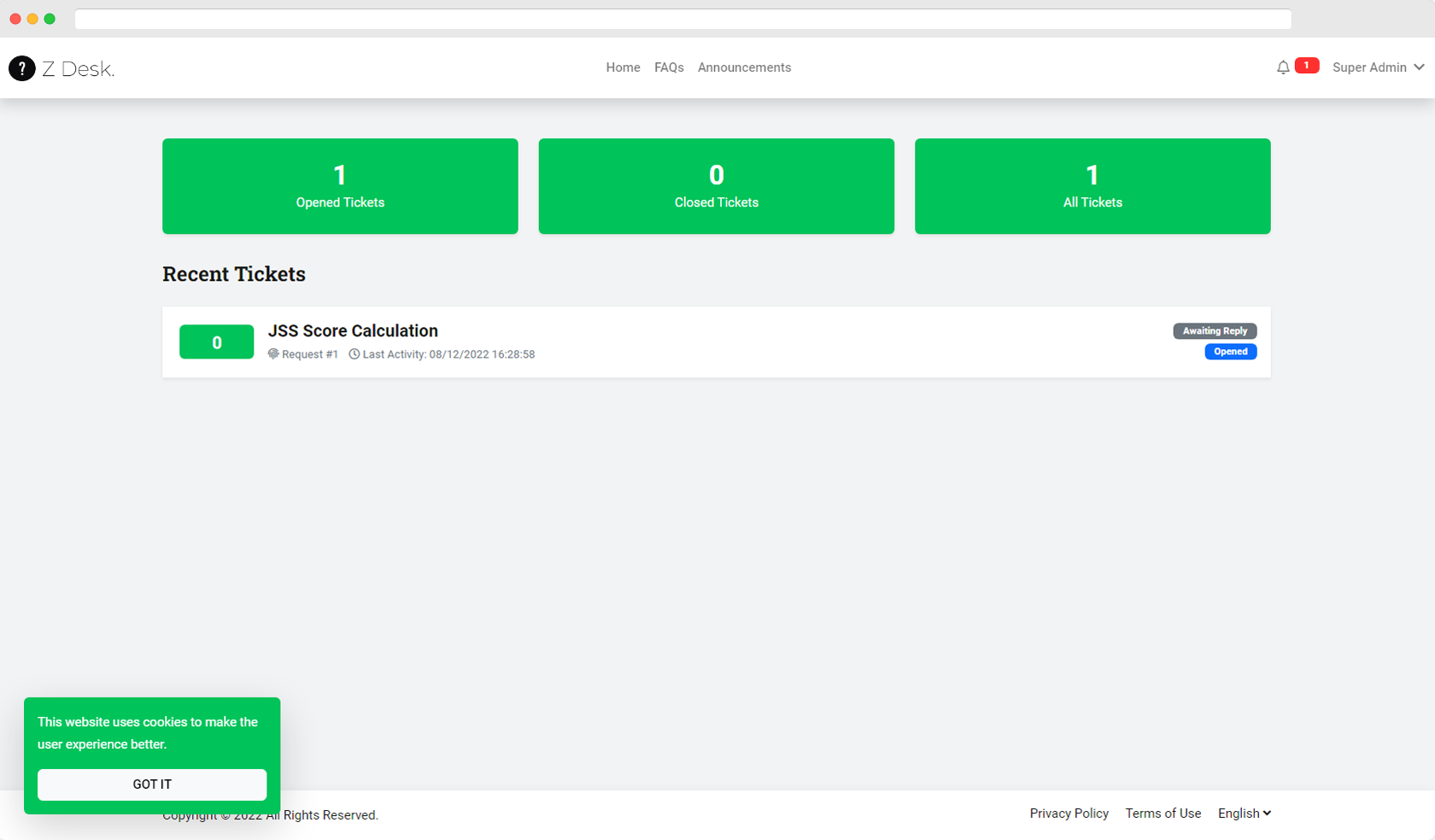View the Terms of Use page
Screen dimensions: 1435x840
pyautogui.click(x=1163, y=813)
